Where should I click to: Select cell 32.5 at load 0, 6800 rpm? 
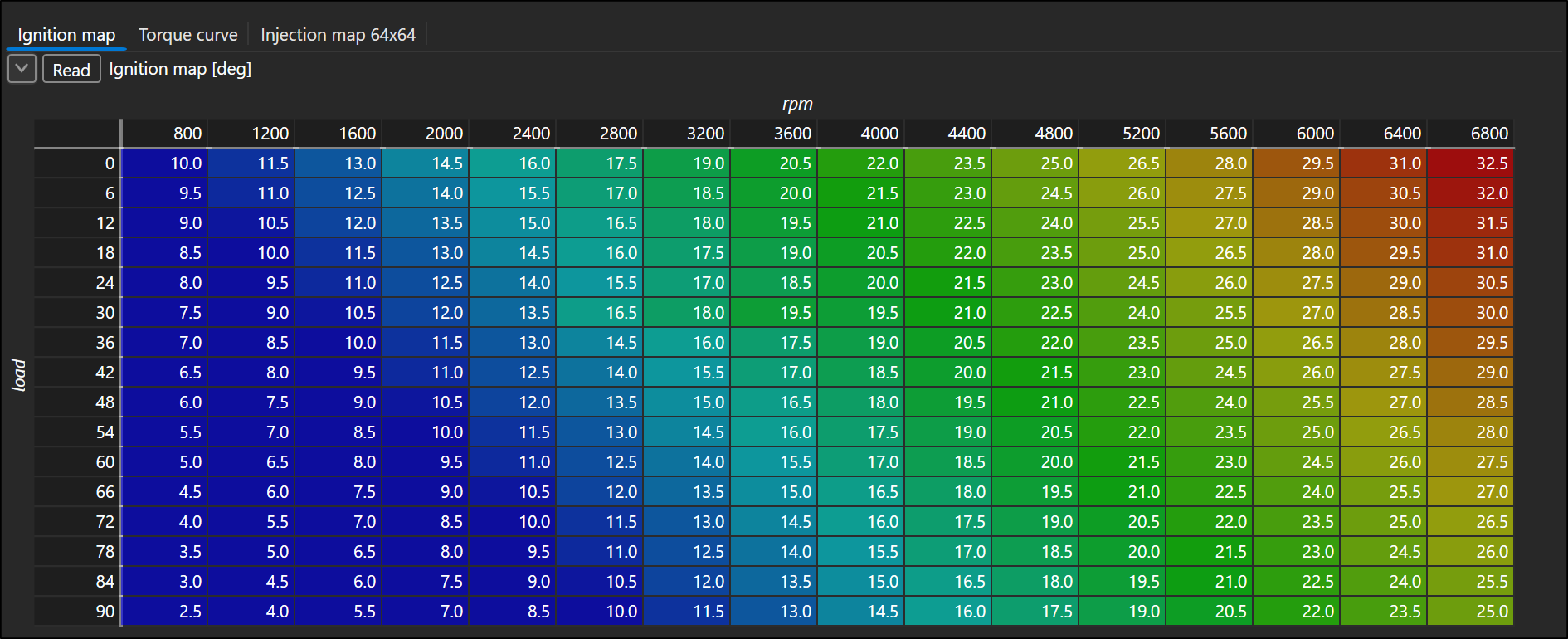pyautogui.click(x=1471, y=163)
